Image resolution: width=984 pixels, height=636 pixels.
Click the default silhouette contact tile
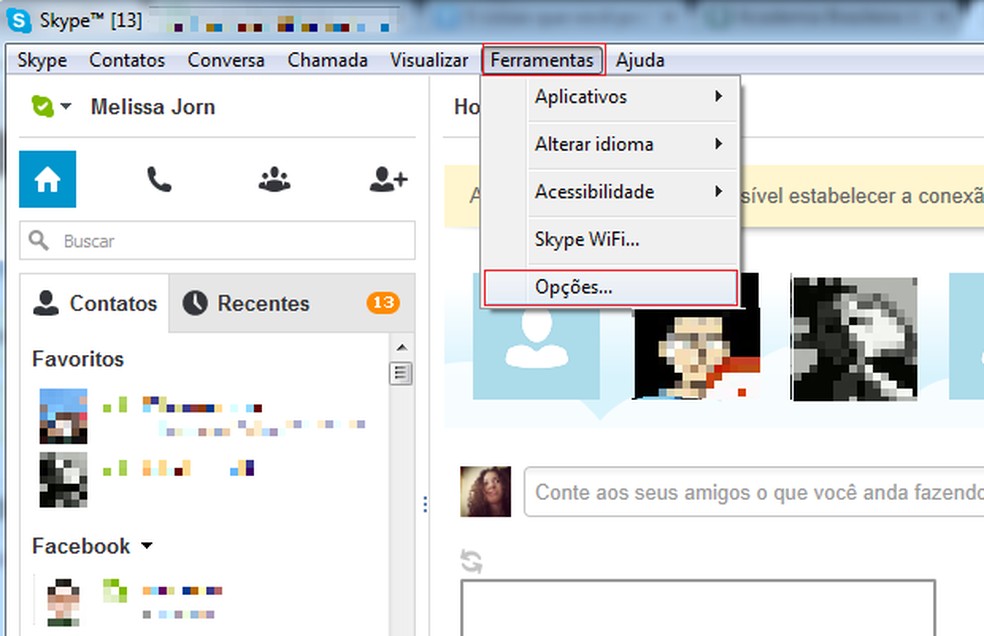coord(537,353)
